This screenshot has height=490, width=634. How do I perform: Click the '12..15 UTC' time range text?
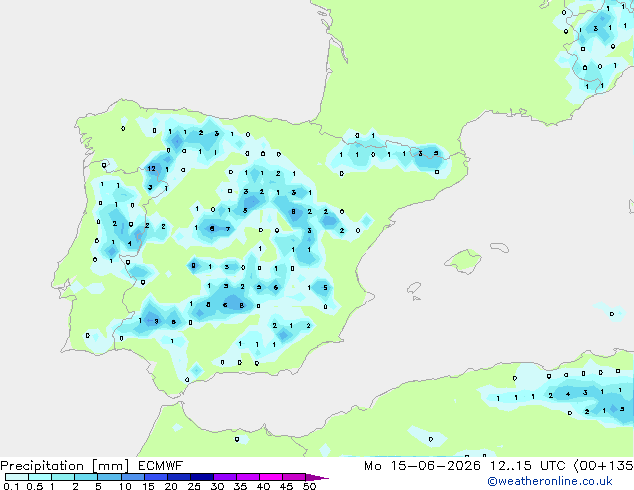528,466
